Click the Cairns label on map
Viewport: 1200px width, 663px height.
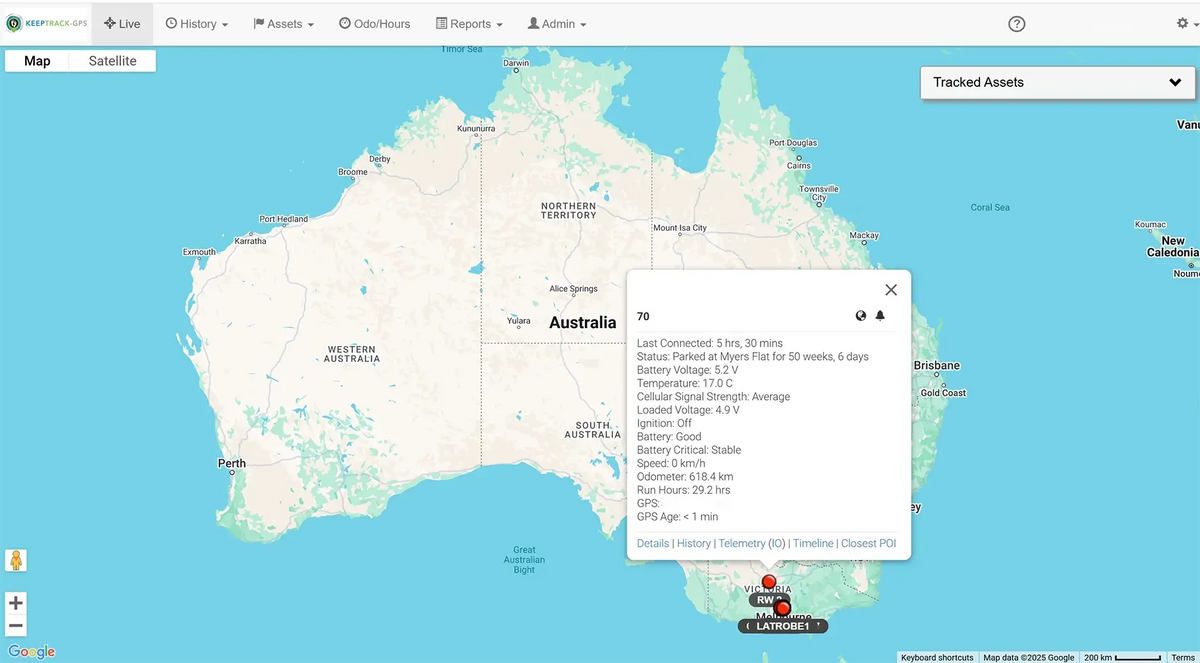coord(799,166)
